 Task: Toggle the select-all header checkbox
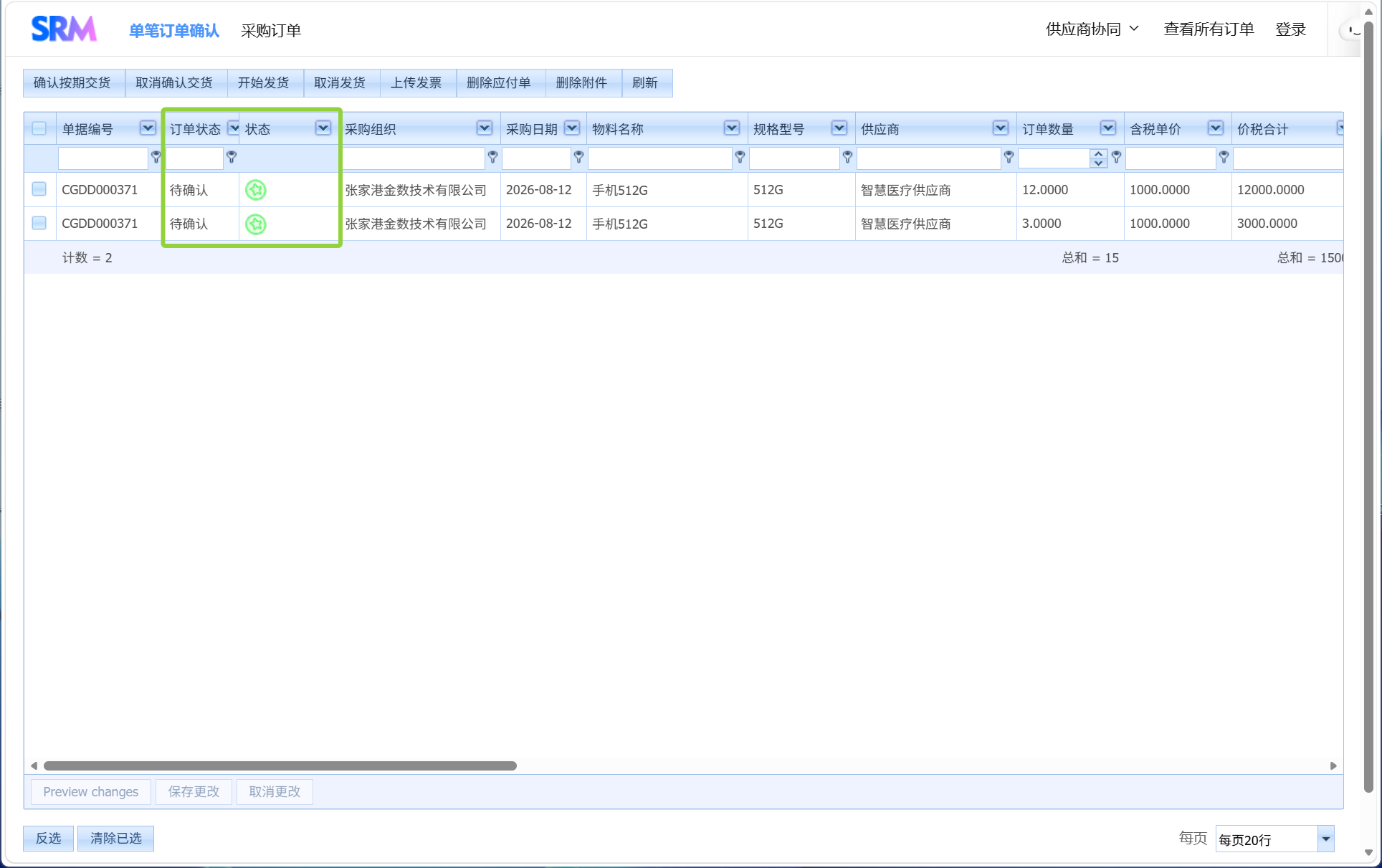tap(39, 128)
